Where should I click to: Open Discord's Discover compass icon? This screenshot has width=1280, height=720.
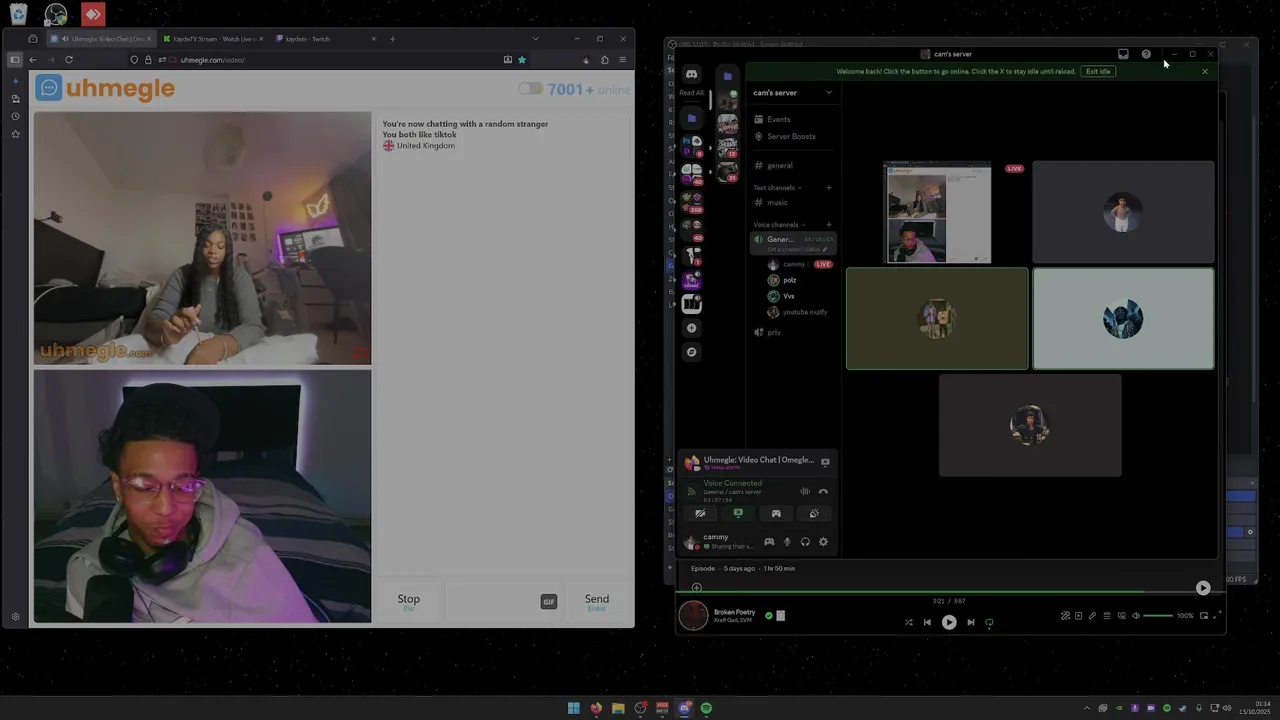click(691, 352)
